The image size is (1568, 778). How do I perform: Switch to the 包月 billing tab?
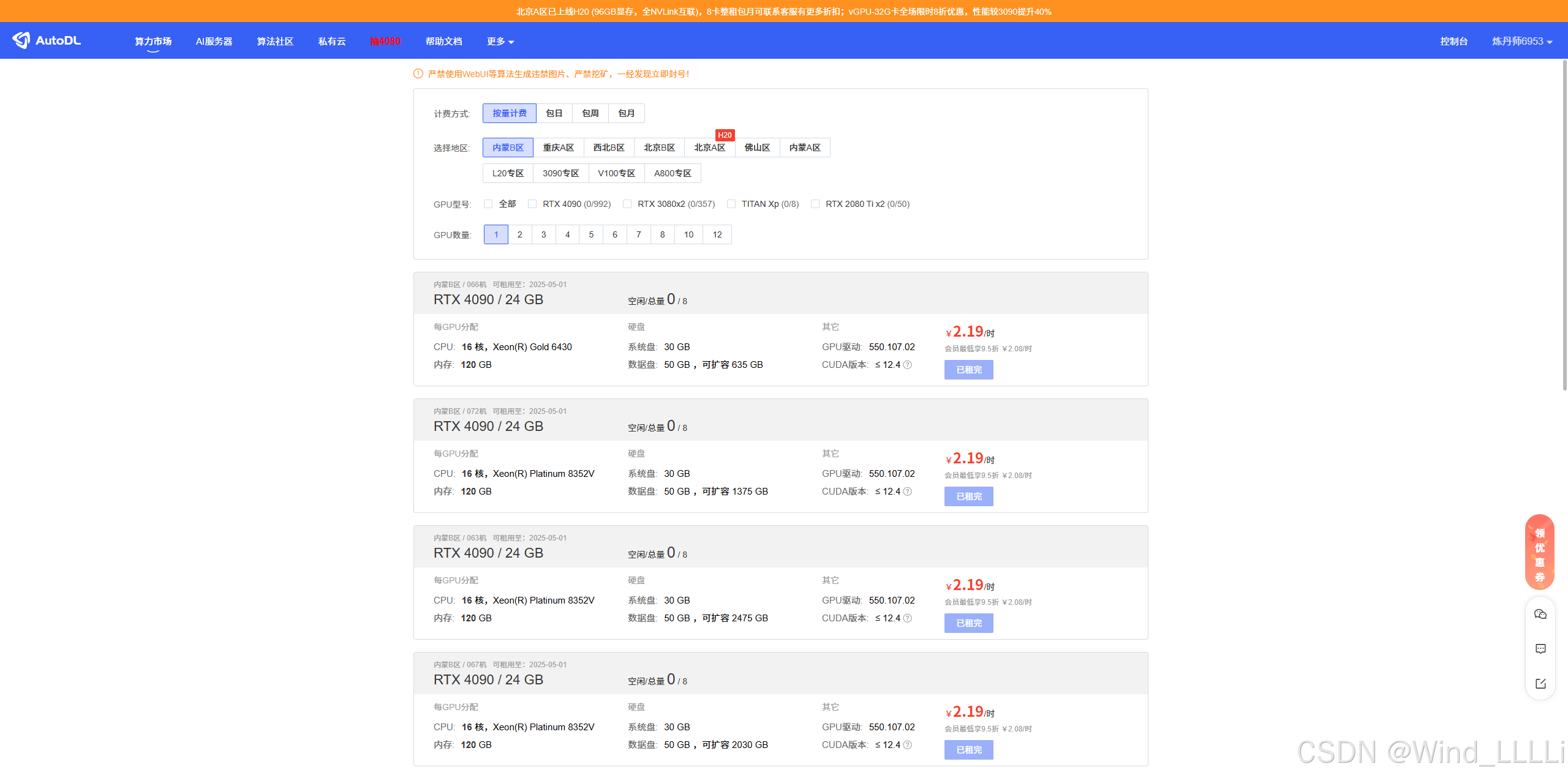tap(626, 113)
